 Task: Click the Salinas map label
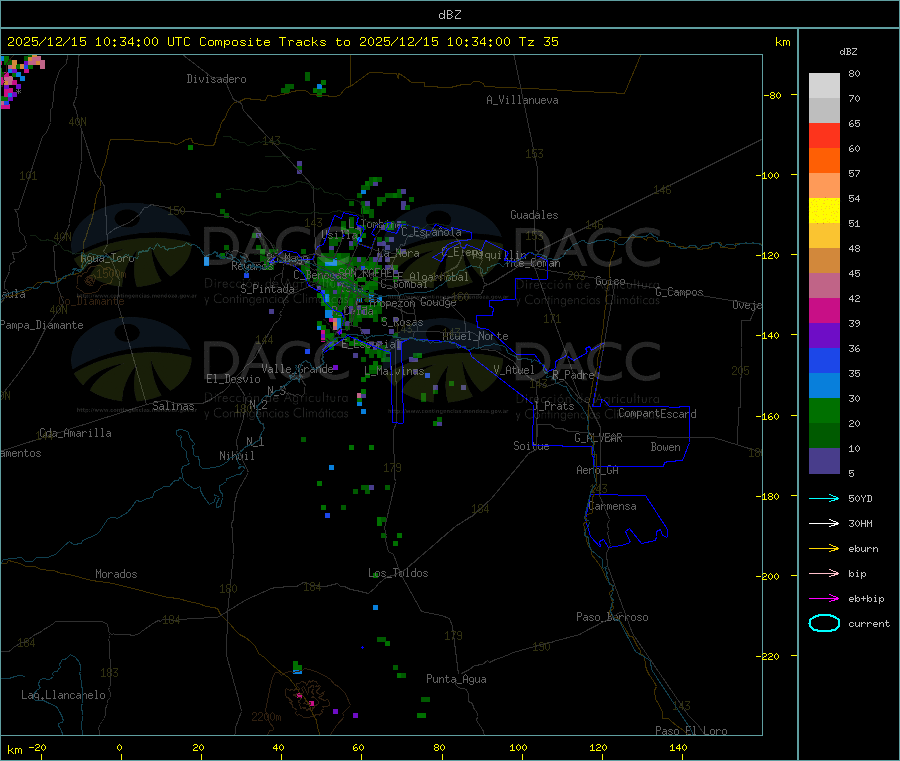(x=173, y=406)
